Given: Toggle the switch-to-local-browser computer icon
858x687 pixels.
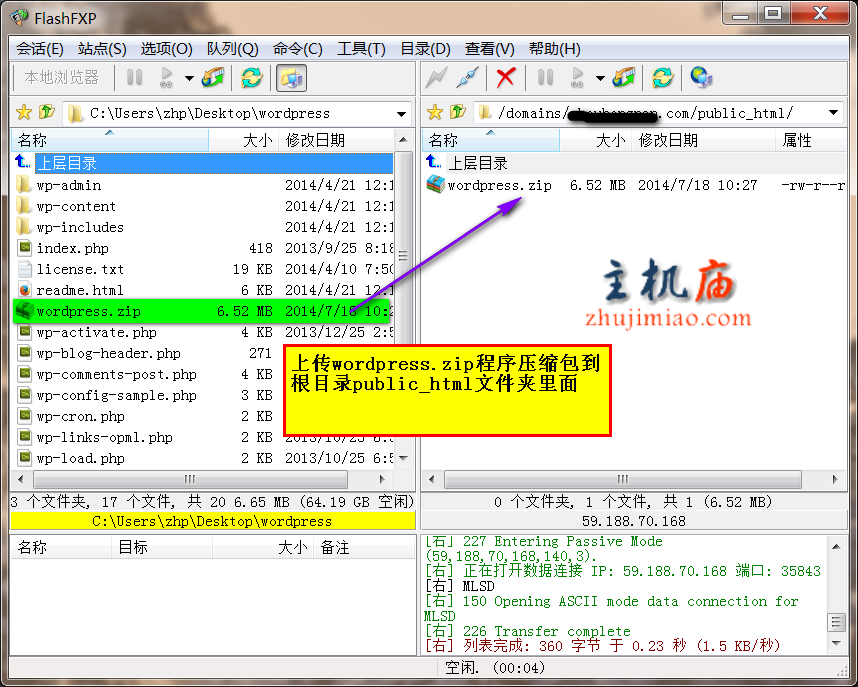Looking at the screenshot, I should pyautogui.click(x=291, y=78).
